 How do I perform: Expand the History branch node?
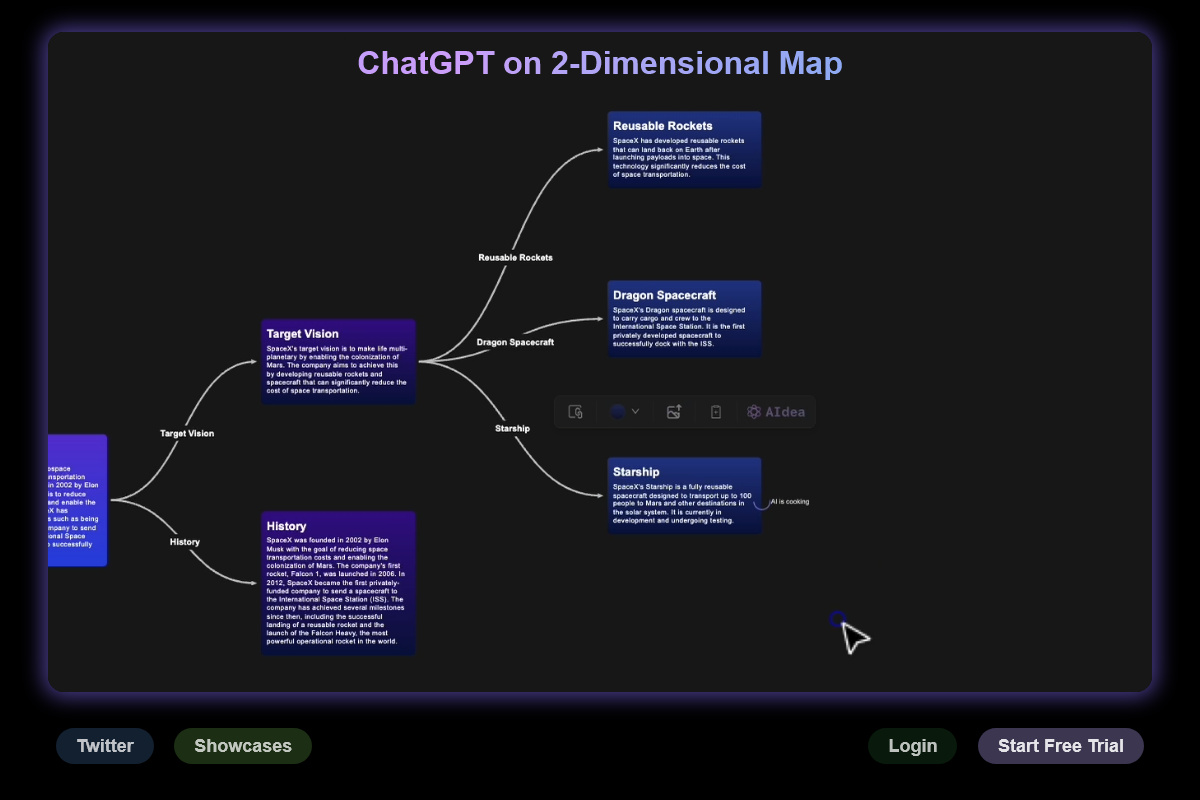click(338, 585)
